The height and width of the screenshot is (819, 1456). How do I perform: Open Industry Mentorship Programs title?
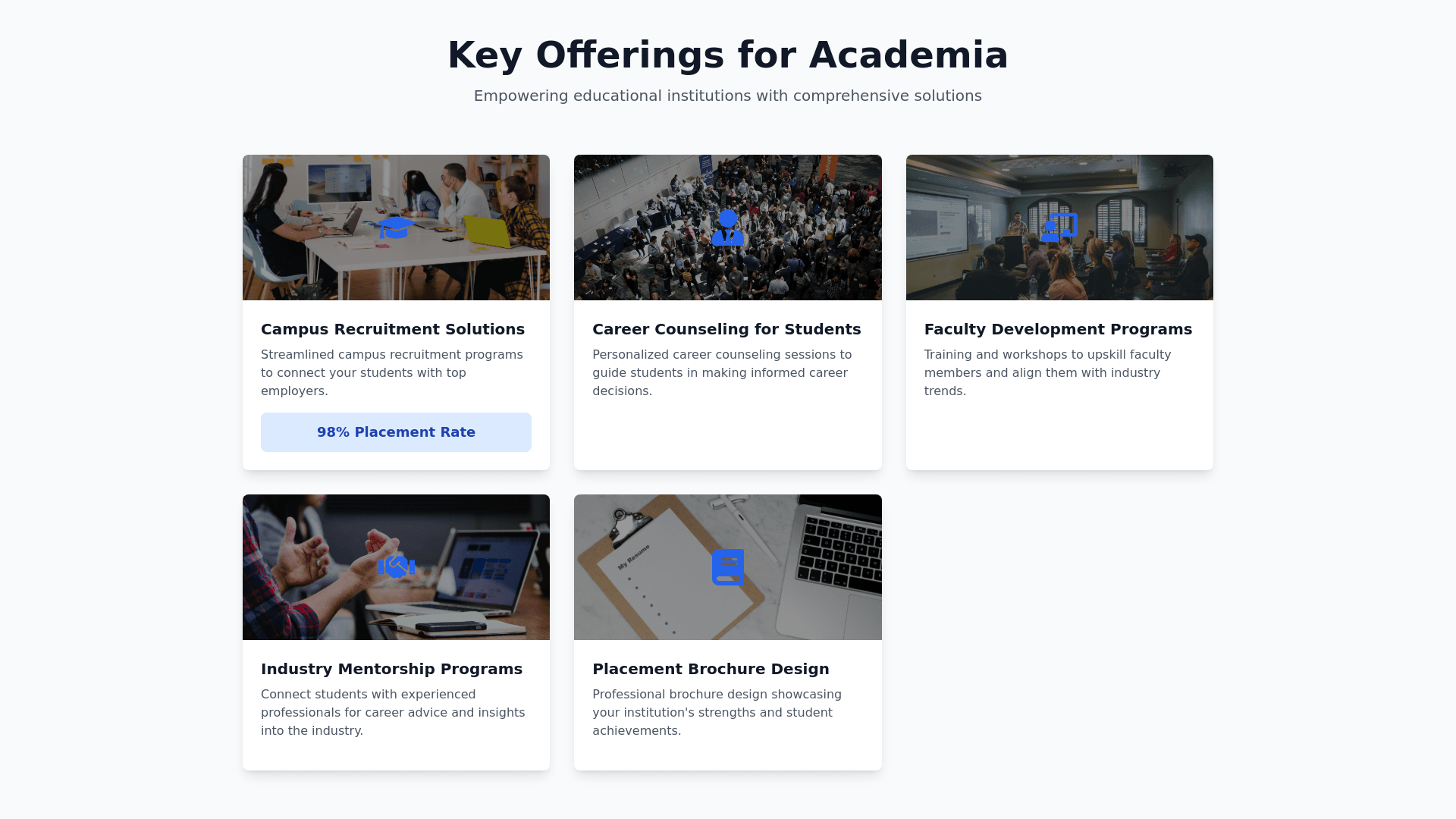(x=391, y=669)
